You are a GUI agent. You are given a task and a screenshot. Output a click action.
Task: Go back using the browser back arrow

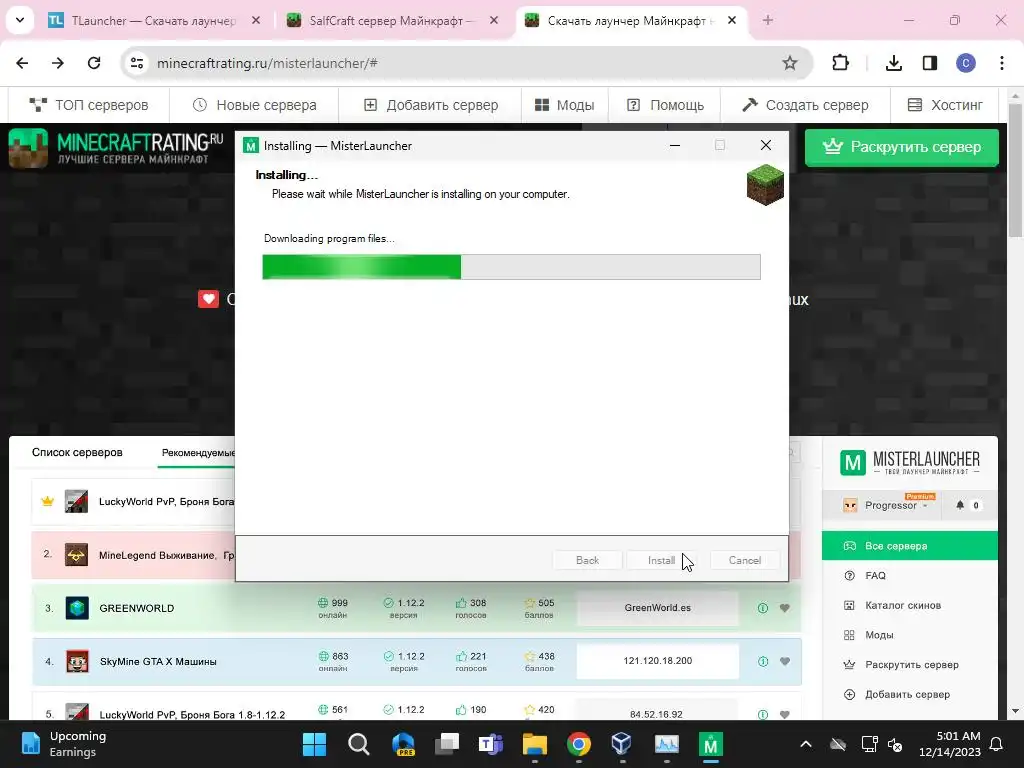coord(22,63)
